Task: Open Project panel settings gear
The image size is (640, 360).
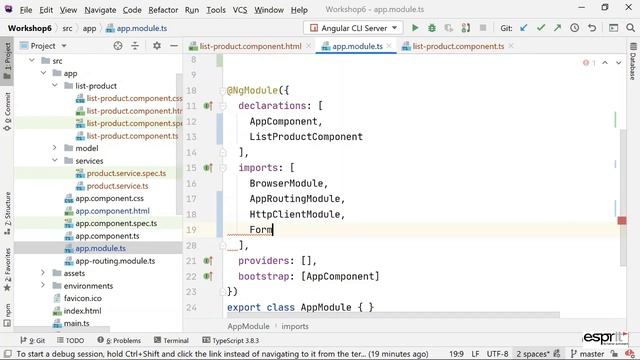Action: [x=157, y=46]
